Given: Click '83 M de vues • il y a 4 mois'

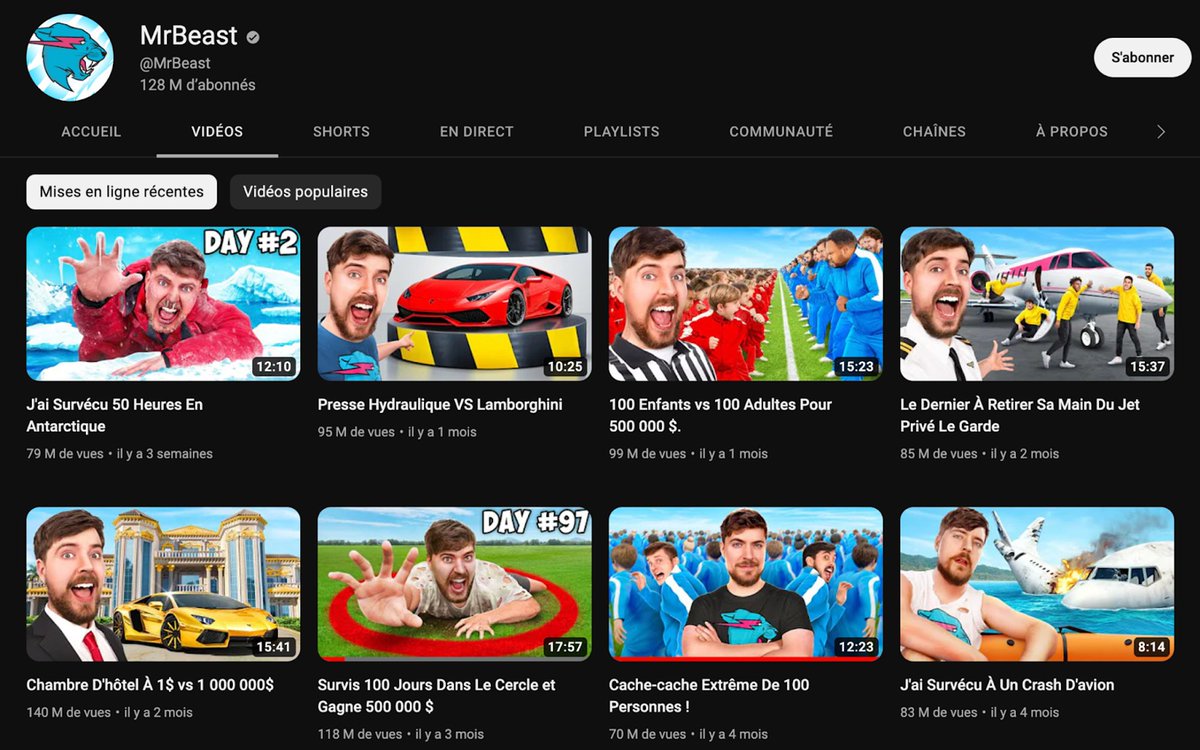Looking at the screenshot, I should 979,713.
